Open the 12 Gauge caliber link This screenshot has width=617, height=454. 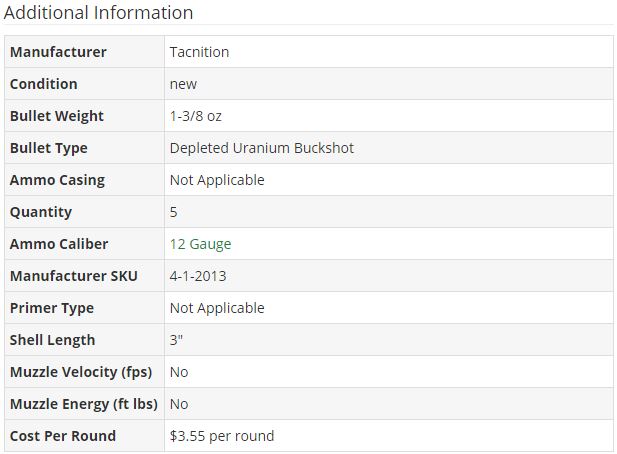point(200,244)
